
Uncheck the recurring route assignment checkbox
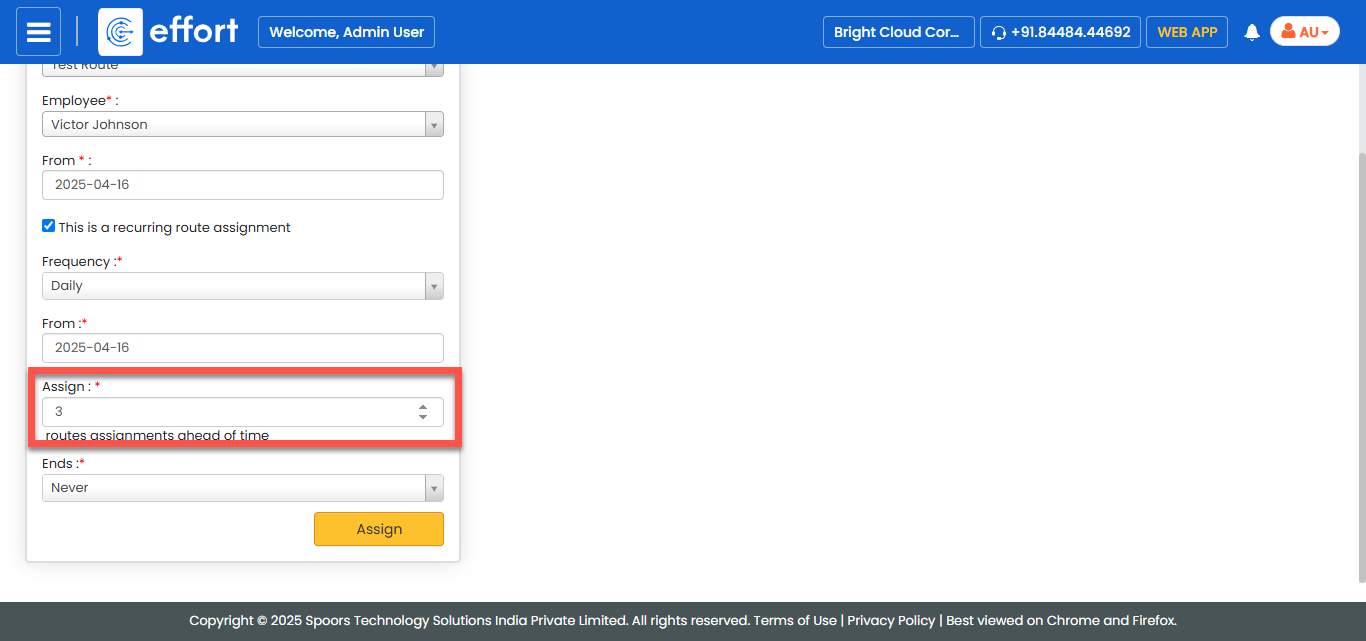coord(48,226)
